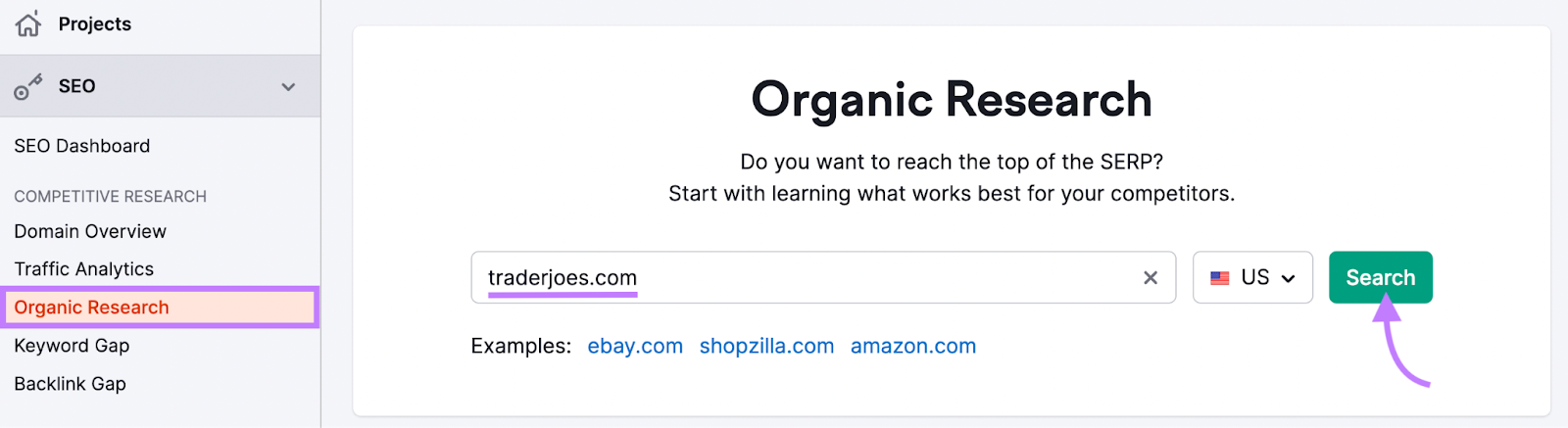1568x428 pixels.
Task: Click the green Search button
Action: [x=1380, y=277]
